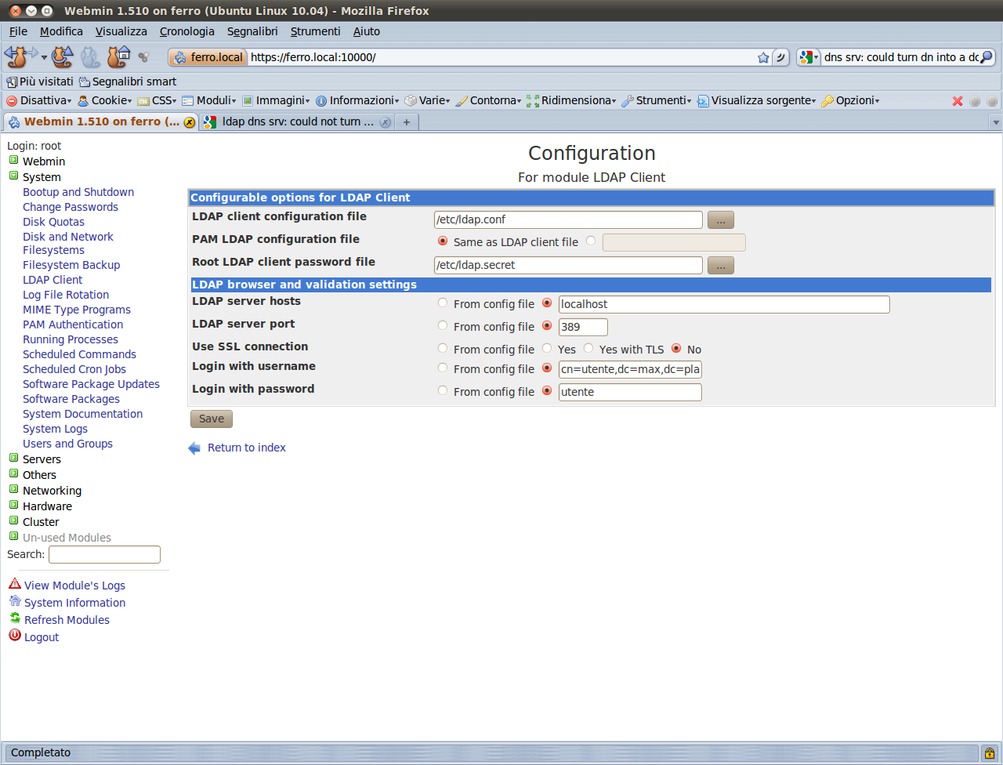Open the CSS dropdown menu
Viewport: 1003px width, 765px height.
click(x=157, y=101)
